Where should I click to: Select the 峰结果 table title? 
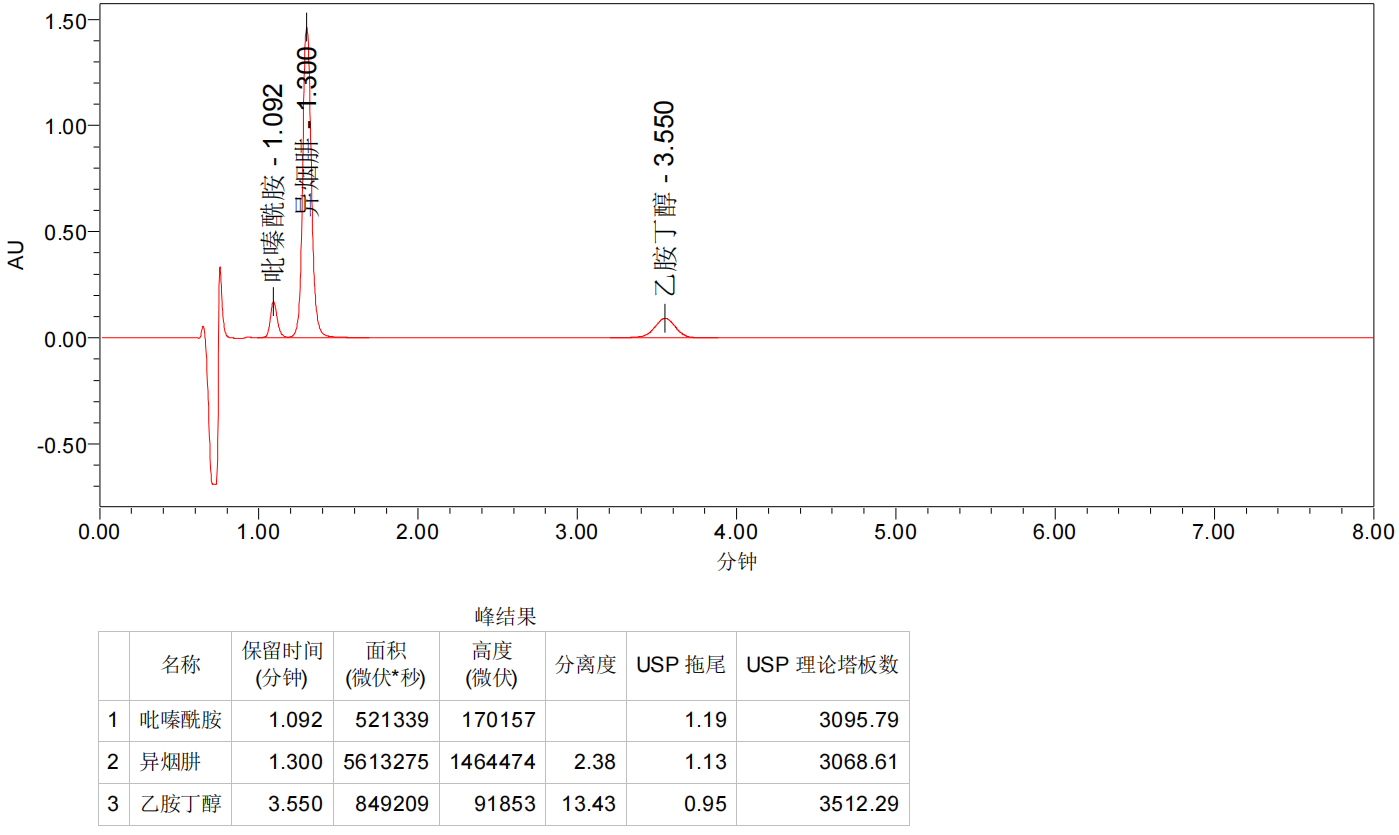click(505, 616)
